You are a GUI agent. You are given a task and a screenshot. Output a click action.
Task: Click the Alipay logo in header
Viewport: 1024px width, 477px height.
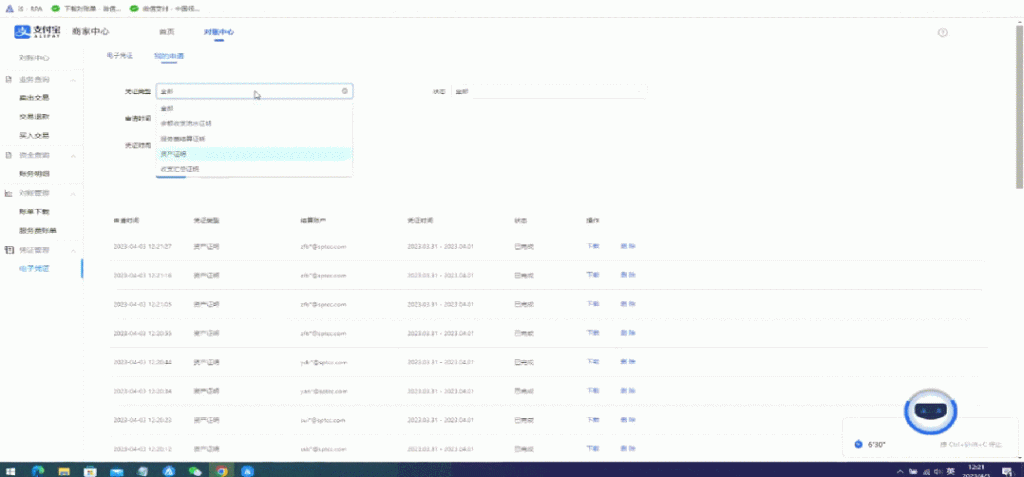(x=36, y=32)
